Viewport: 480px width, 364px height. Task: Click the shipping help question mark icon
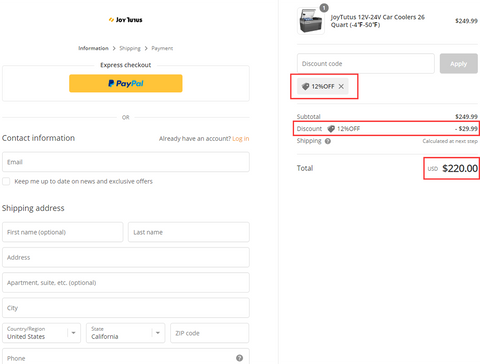pyautogui.click(x=328, y=141)
